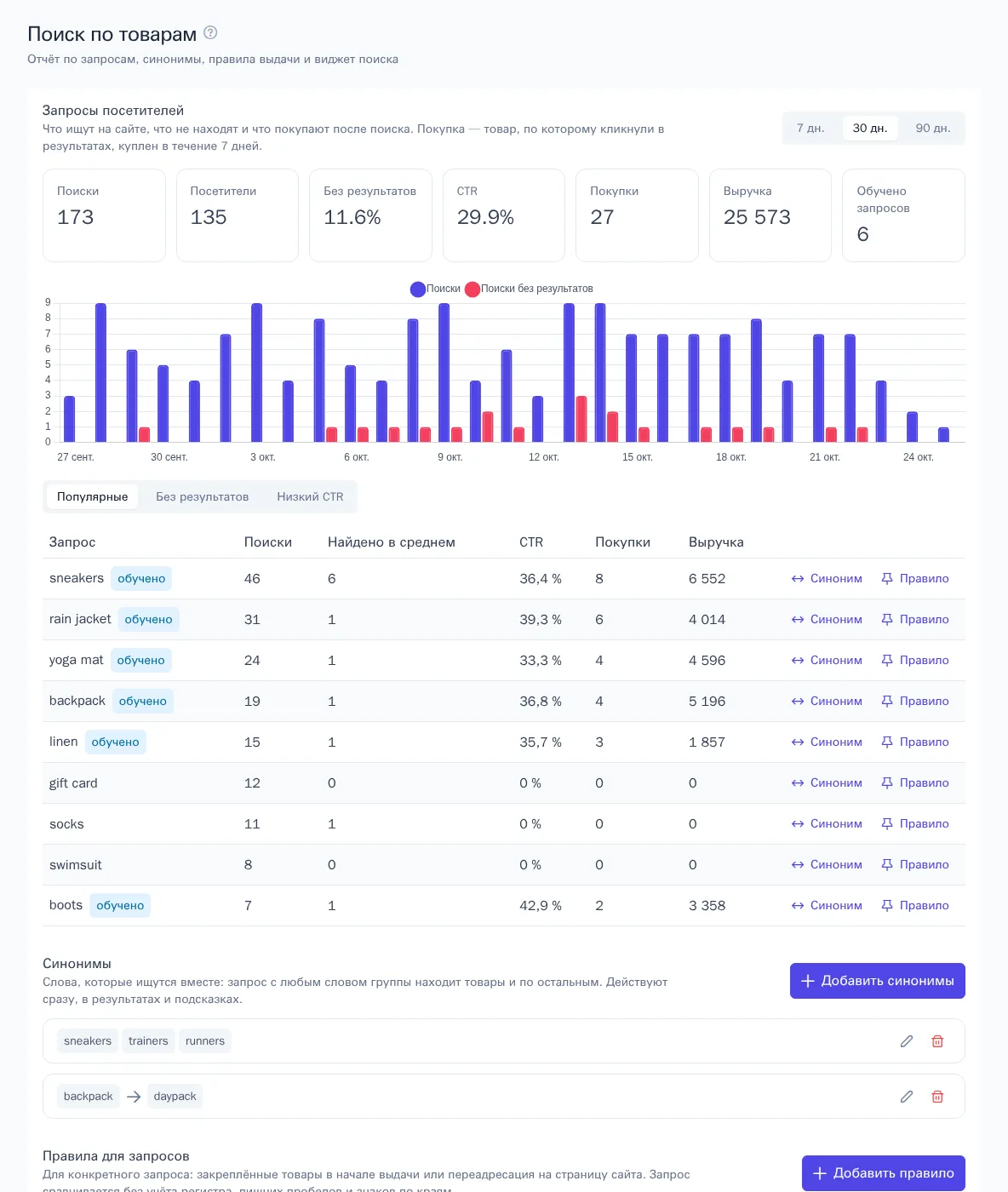
Task: Switch period to 90 дн.
Action: [x=933, y=128]
